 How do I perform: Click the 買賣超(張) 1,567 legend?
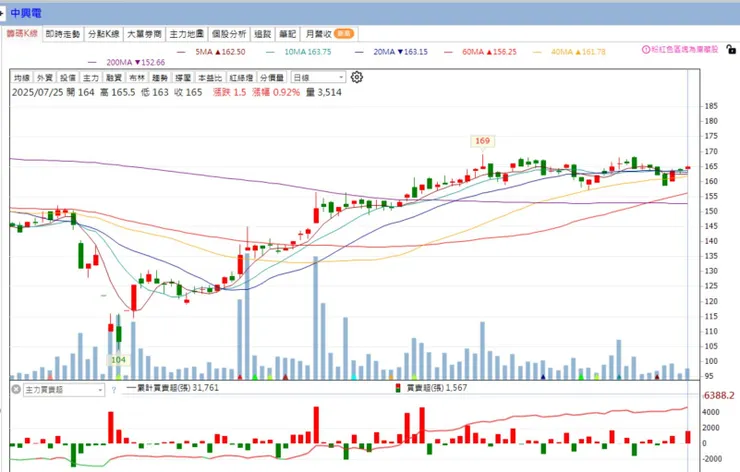pos(431,388)
